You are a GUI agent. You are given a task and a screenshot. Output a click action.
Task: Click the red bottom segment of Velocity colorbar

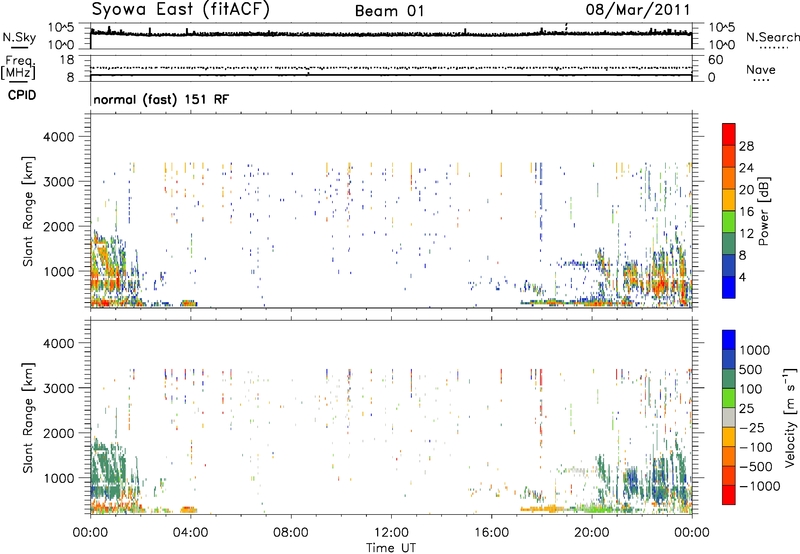tap(729, 495)
